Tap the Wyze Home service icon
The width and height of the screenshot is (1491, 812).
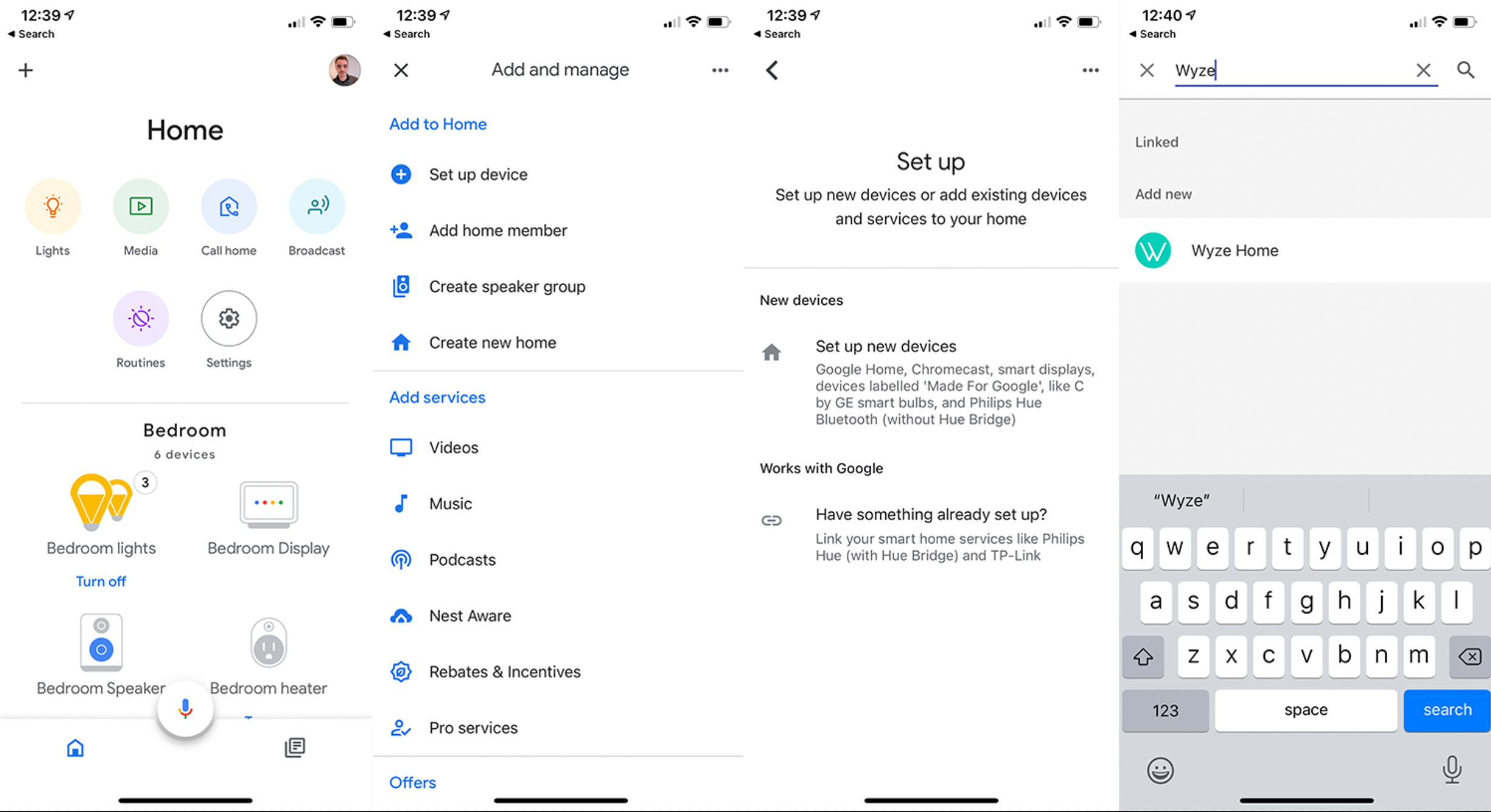pyautogui.click(x=1155, y=251)
